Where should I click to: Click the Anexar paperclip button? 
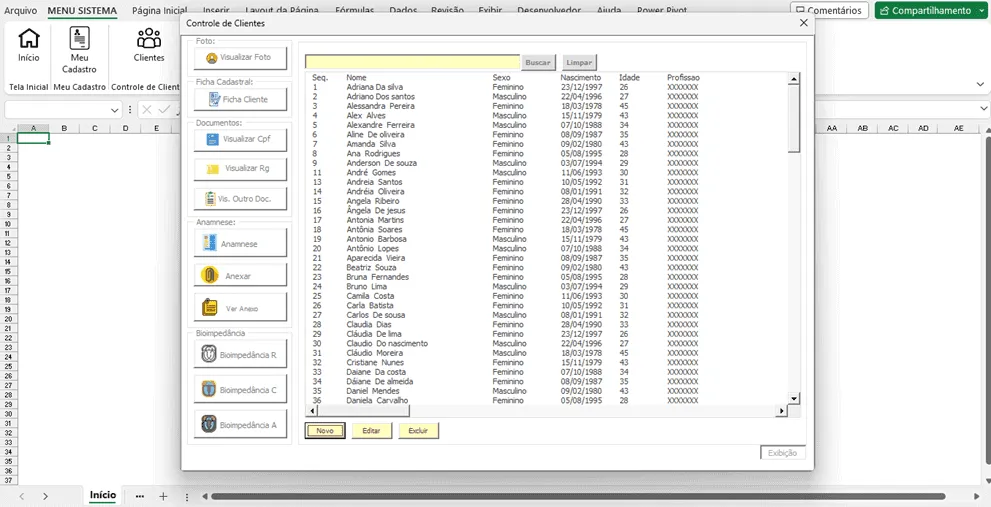coord(240,275)
